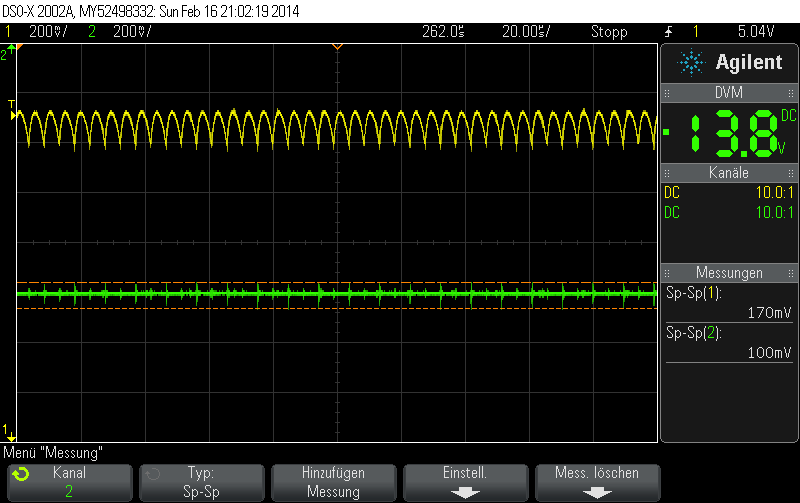Click the DSO-X 2002A title timestamp line
This screenshot has width=800, height=503.
151,11
